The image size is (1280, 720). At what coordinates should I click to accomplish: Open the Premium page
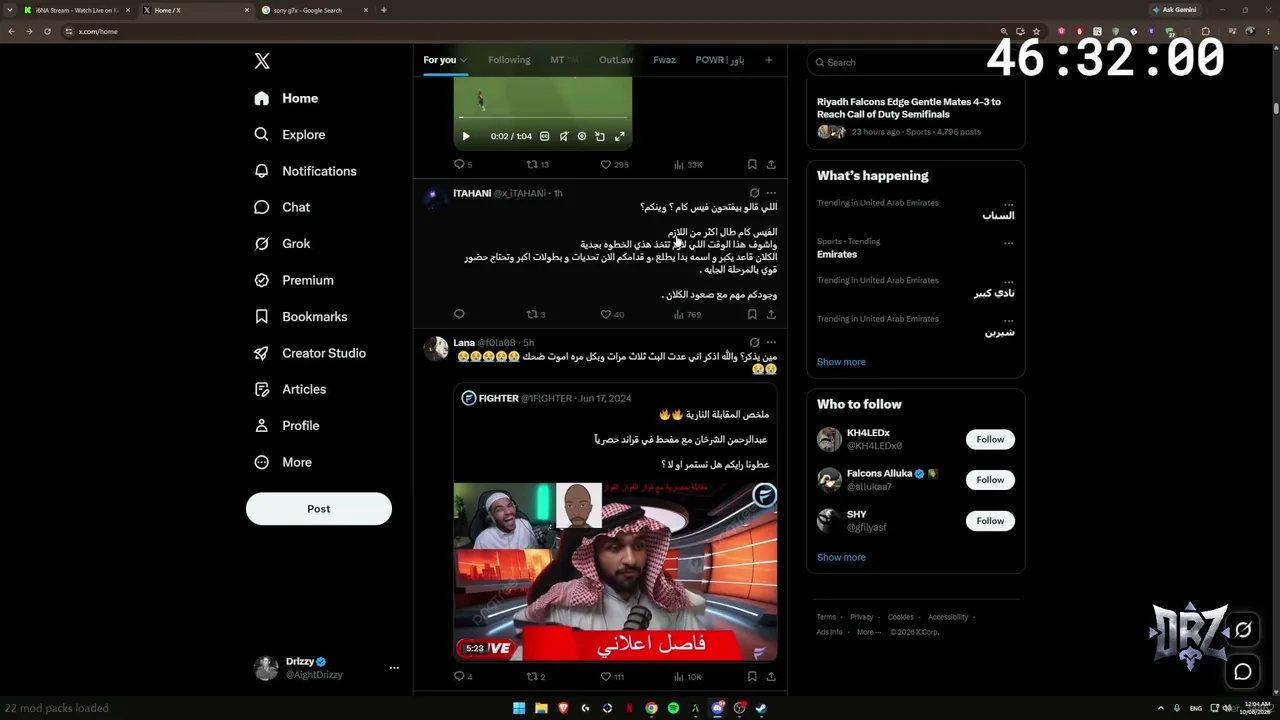click(x=293, y=280)
